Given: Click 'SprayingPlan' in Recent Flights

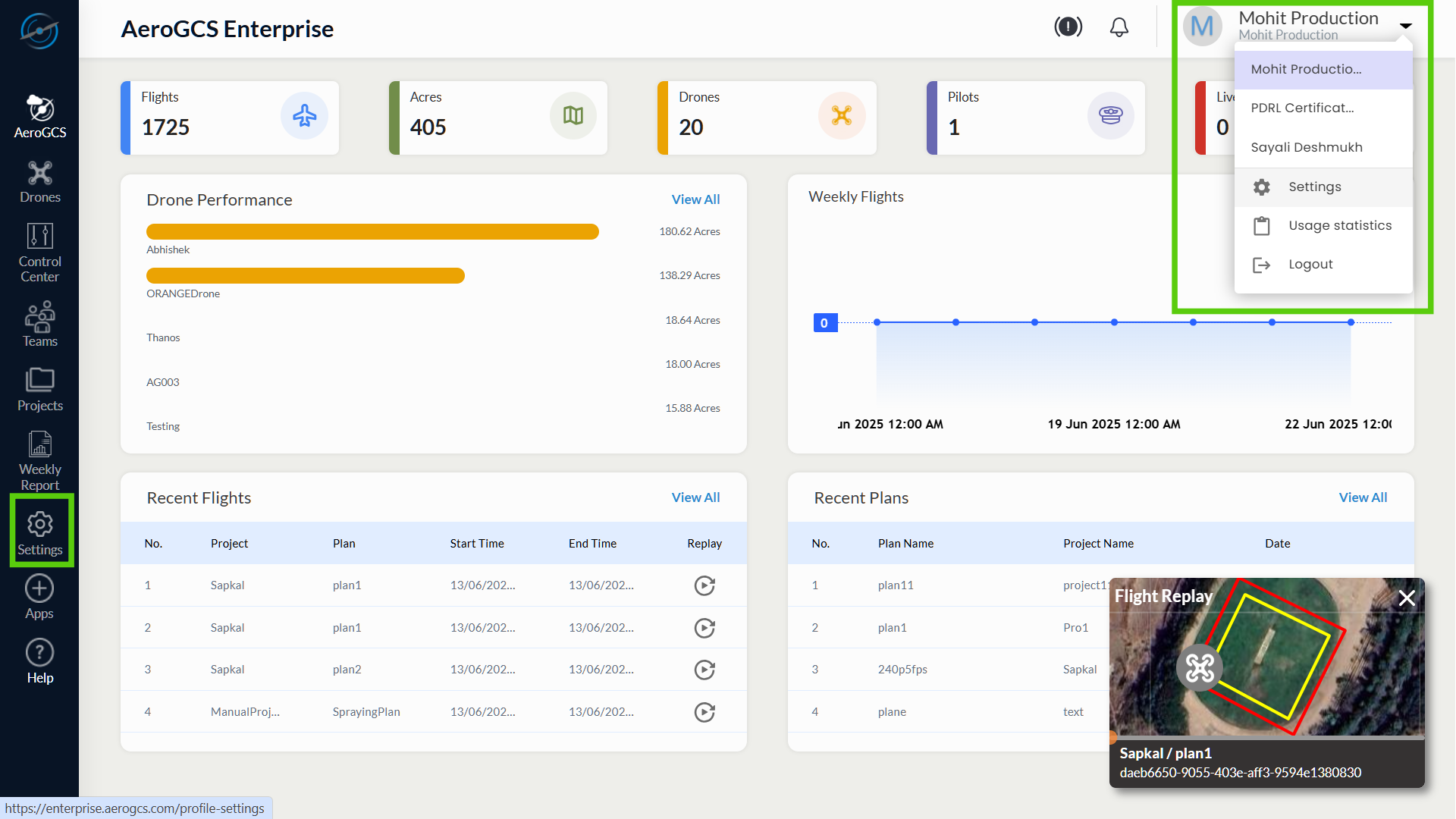Looking at the screenshot, I should pyautogui.click(x=366, y=712).
